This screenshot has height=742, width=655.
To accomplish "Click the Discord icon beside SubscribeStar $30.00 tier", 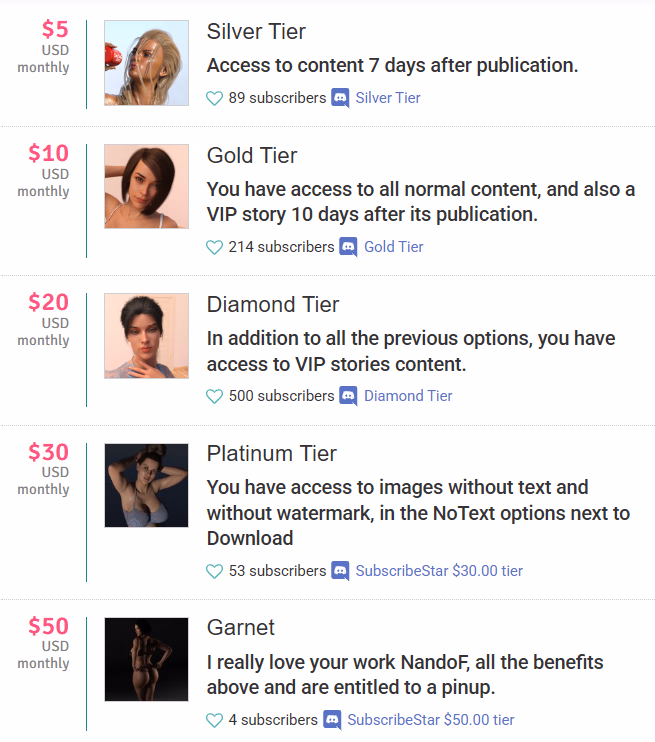I will pyautogui.click(x=340, y=571).
